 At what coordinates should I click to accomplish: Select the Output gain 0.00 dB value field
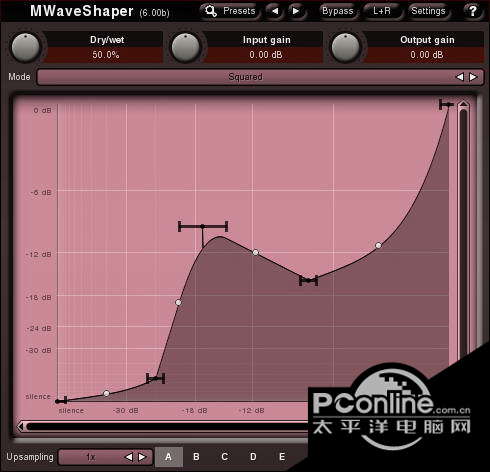coord(426,55)
